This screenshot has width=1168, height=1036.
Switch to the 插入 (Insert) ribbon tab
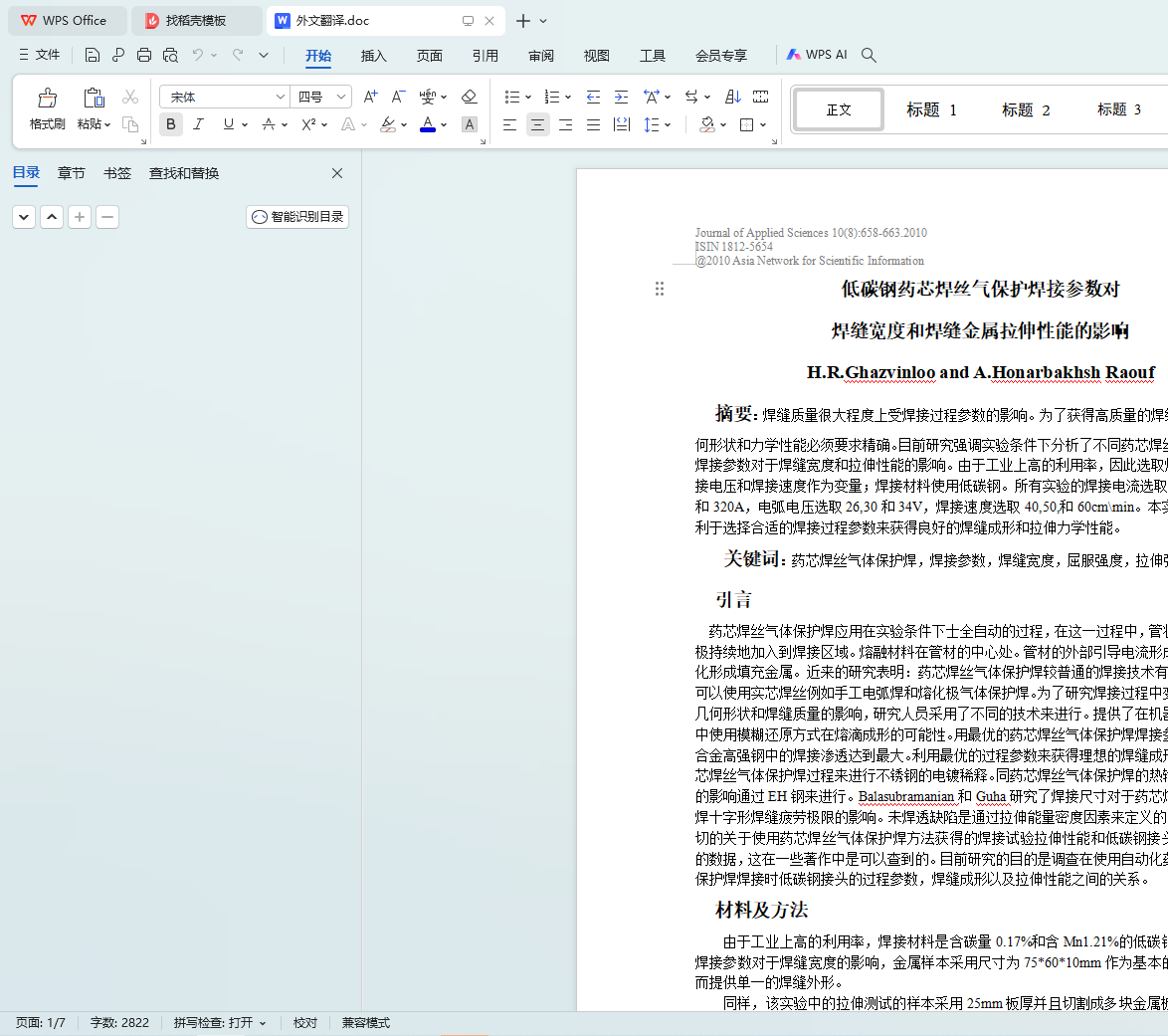tap(373, 56)
